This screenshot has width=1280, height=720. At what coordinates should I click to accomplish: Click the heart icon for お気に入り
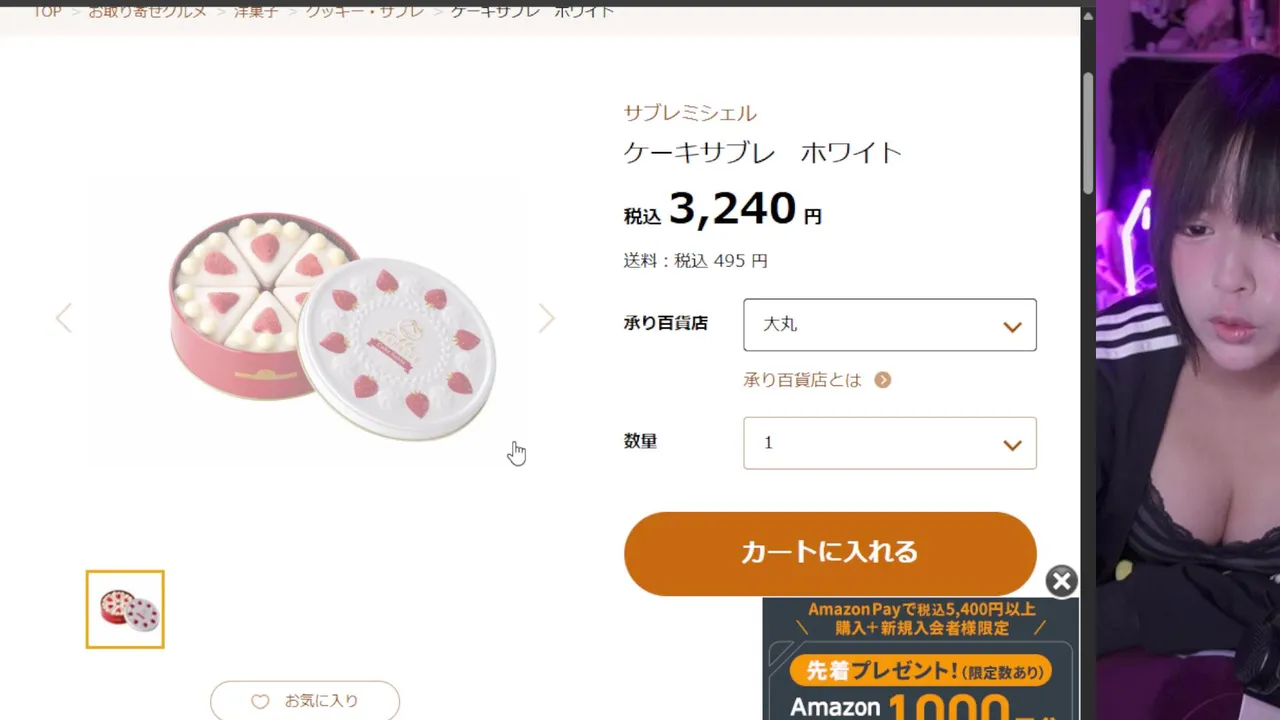coord(260,702)
